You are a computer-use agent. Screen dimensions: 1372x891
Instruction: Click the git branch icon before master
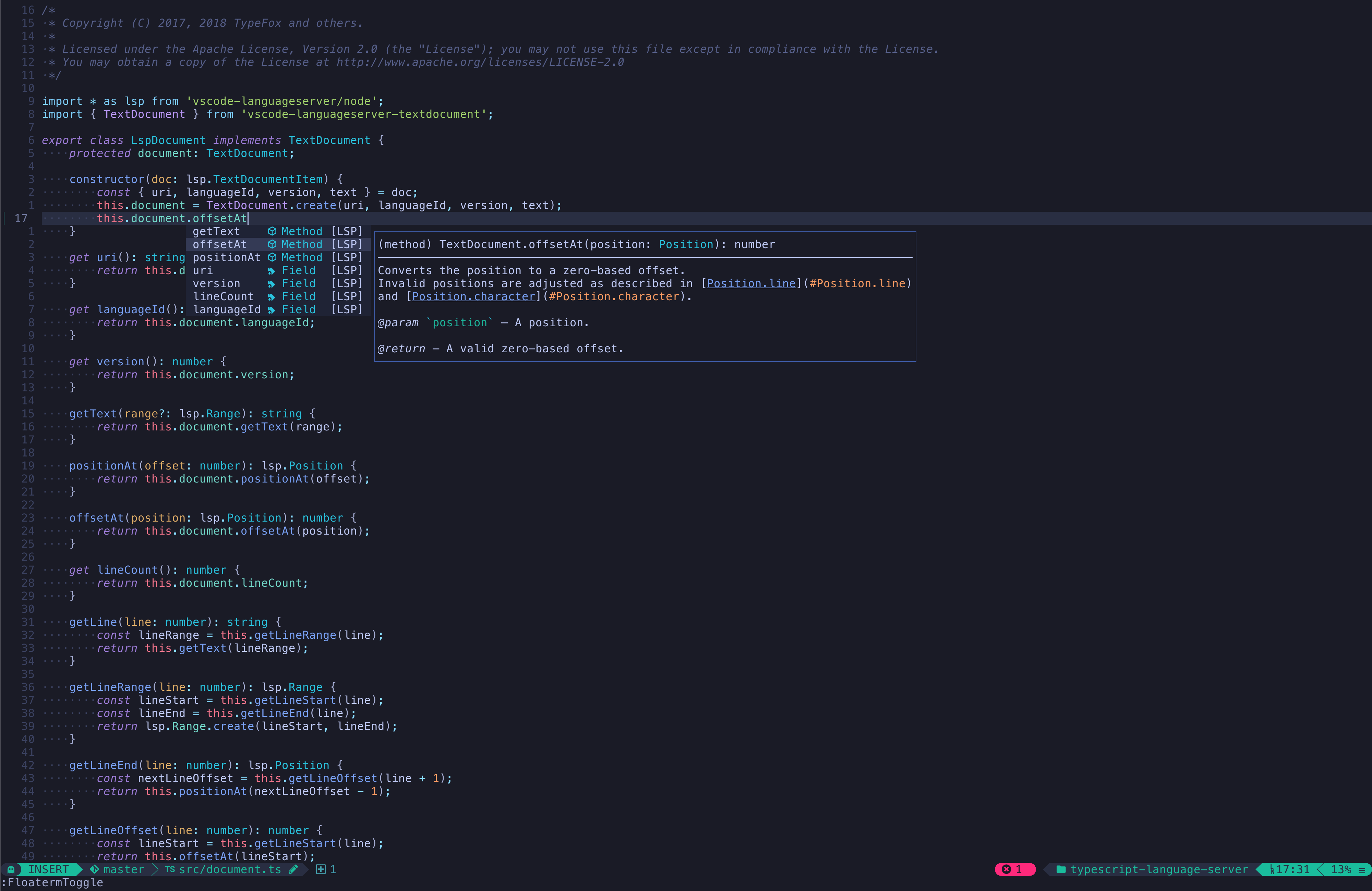tap(94, 869)
